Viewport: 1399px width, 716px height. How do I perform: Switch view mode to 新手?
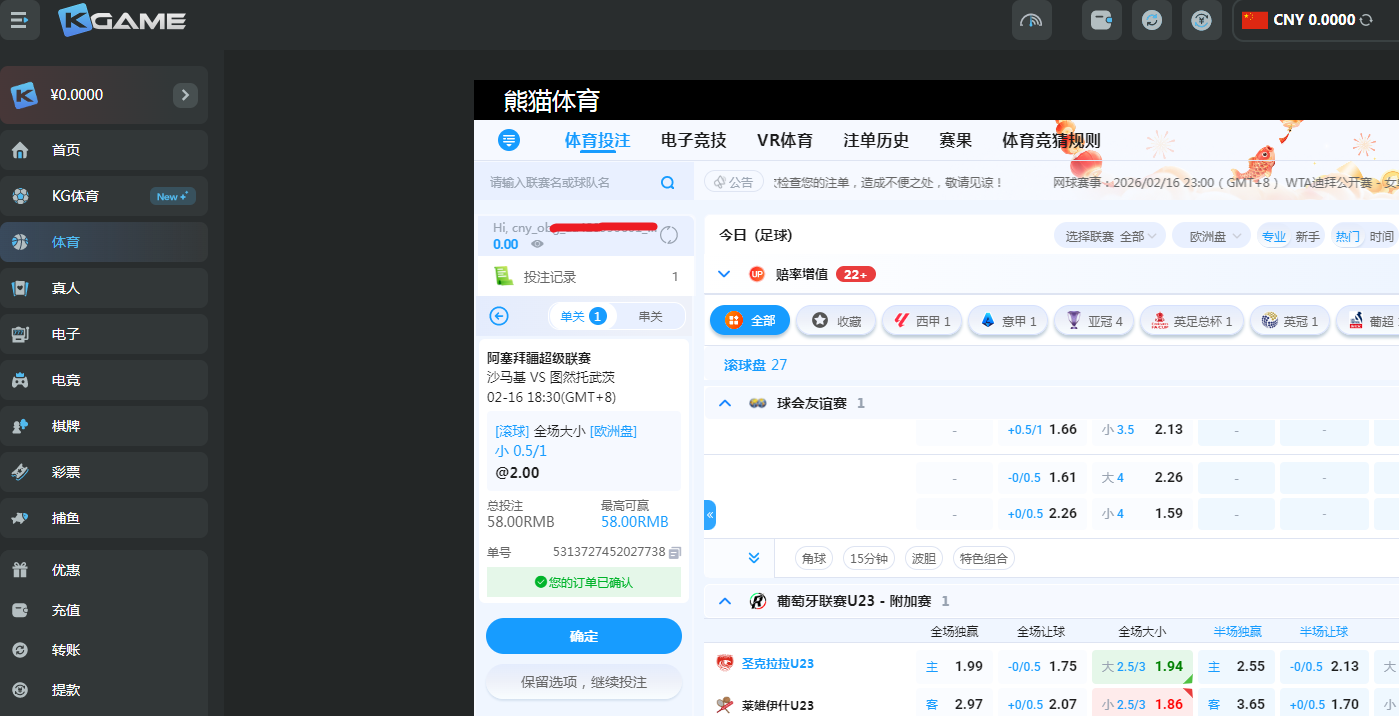point(1307,236)
